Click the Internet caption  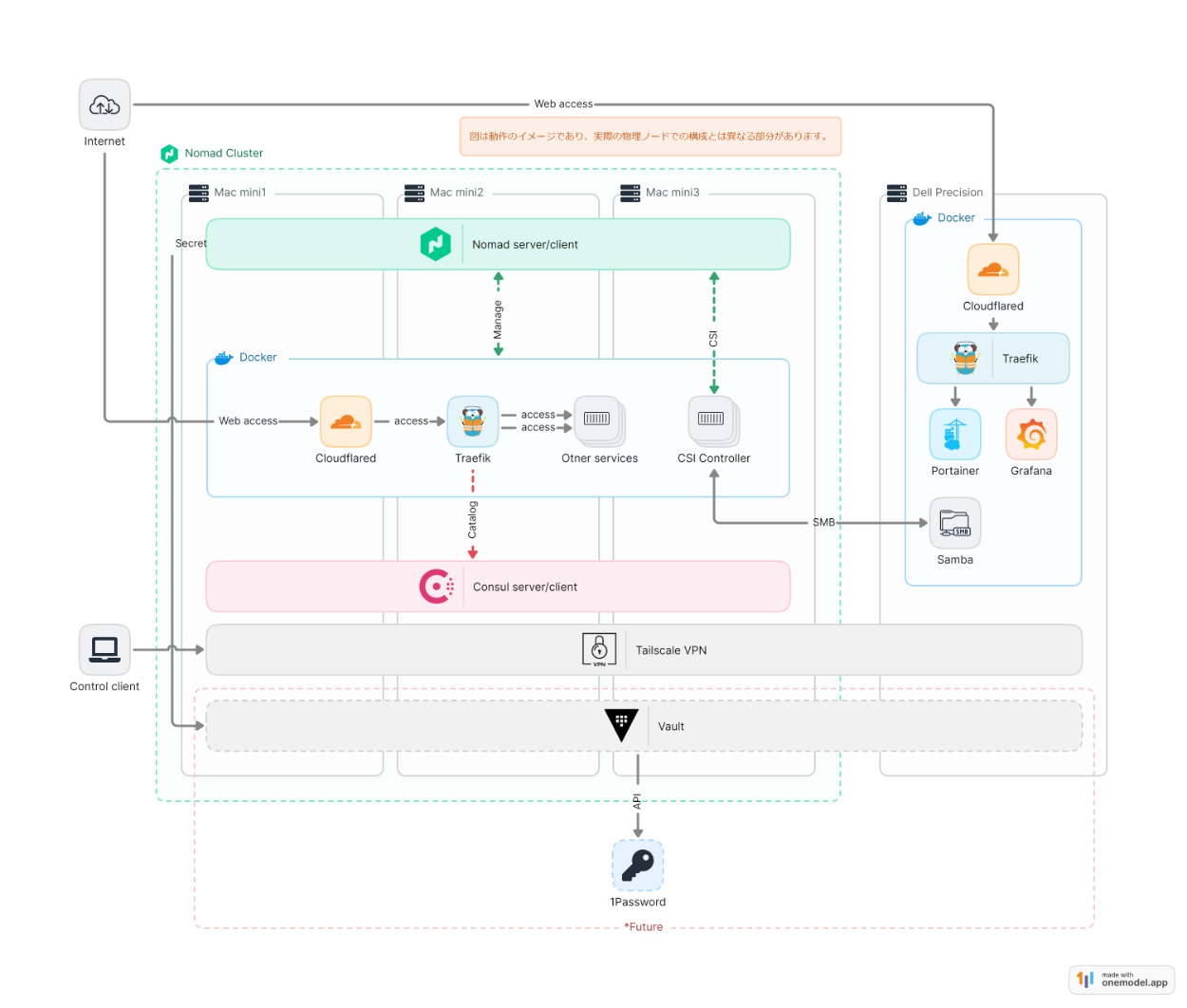[104, 141]
